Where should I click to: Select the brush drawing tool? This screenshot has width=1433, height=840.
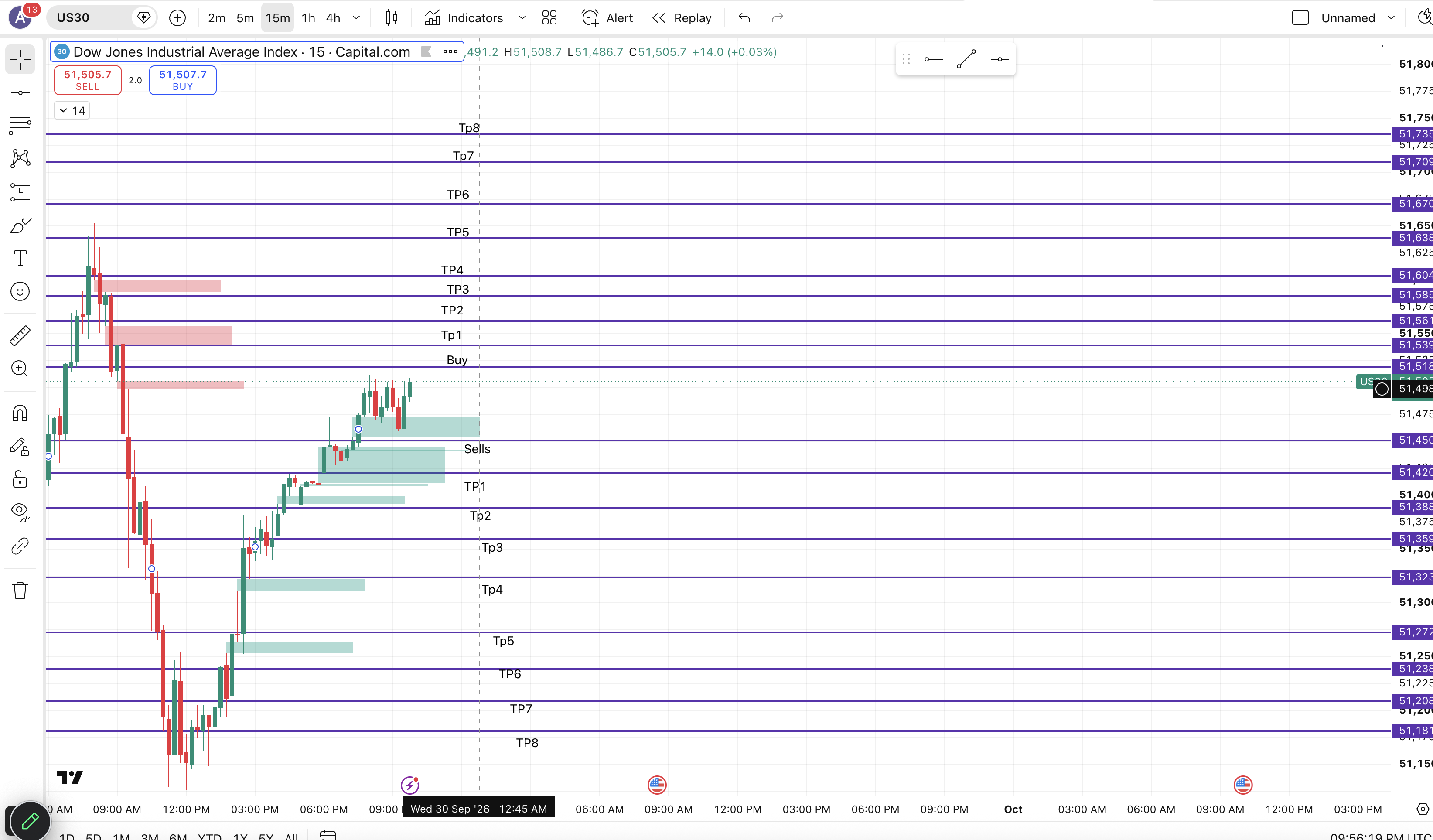tap(20, 226)
